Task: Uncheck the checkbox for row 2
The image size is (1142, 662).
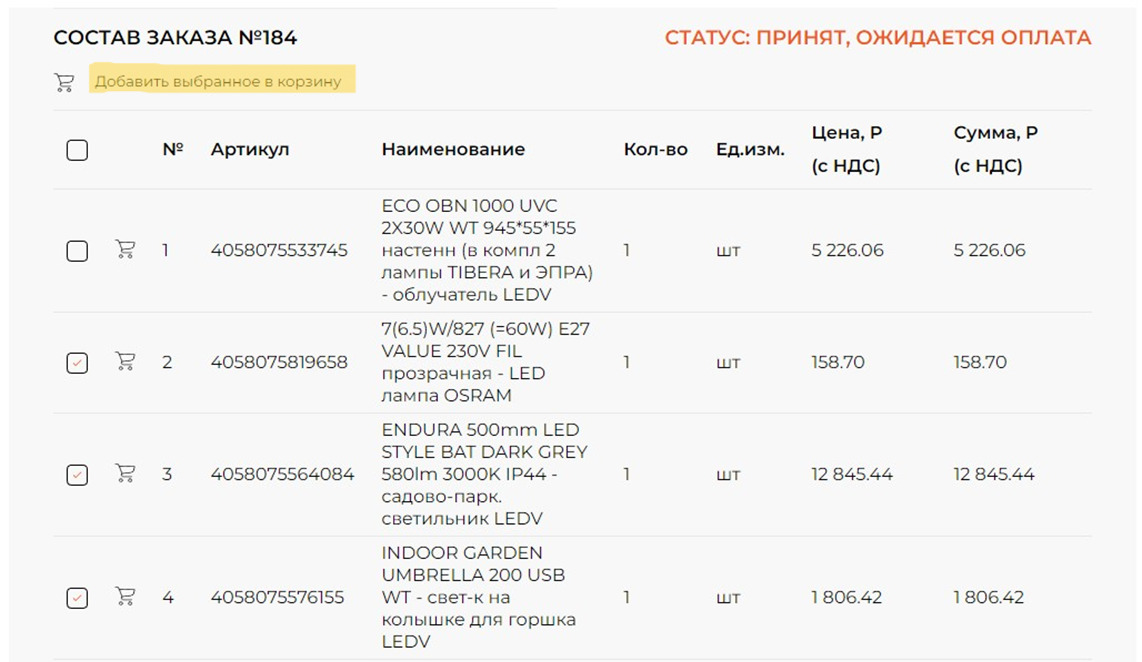Action: tap(77, 362)
